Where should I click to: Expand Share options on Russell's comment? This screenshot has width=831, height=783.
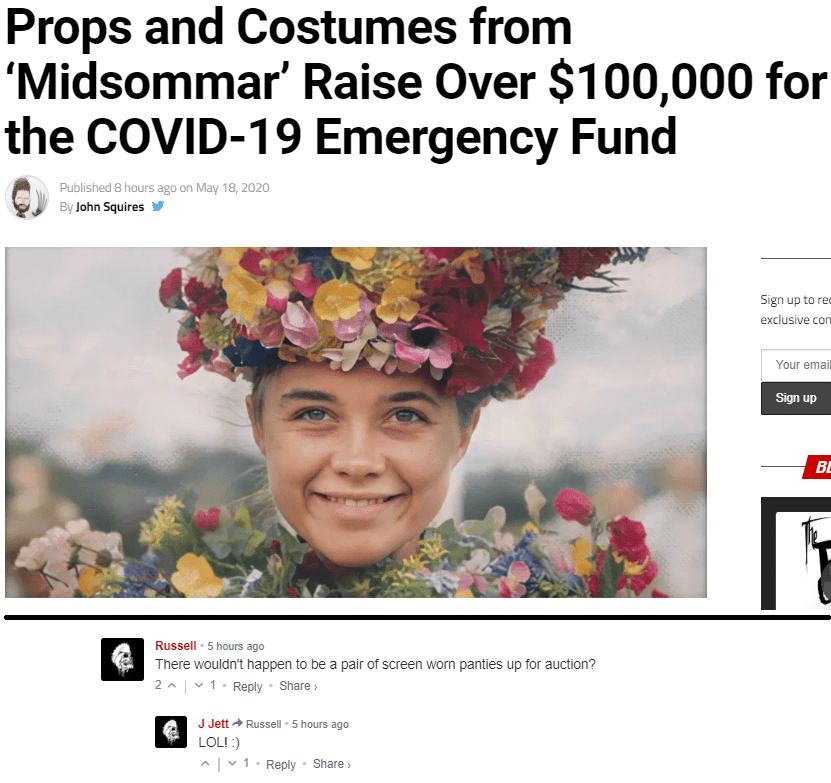click(x=298, y=686)
